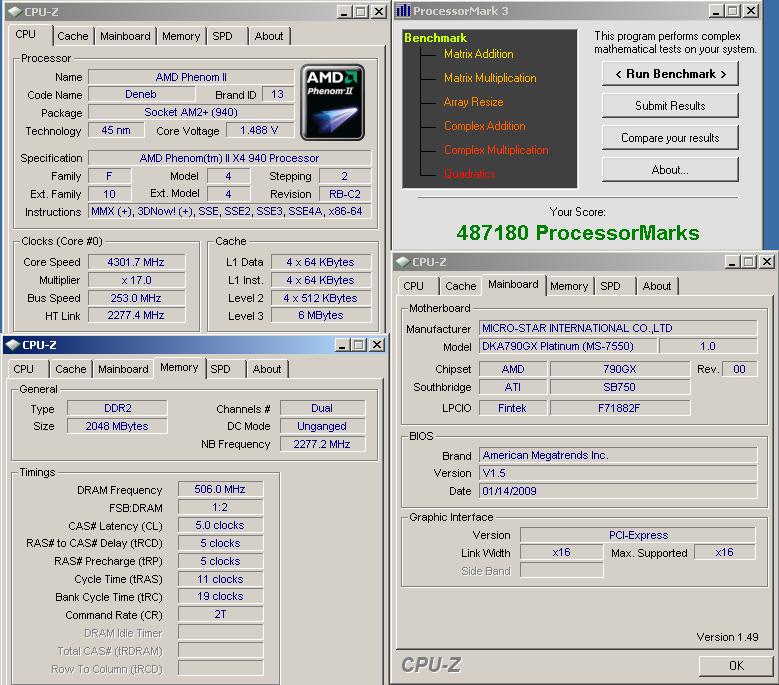Click the memory Type value DDR2
779x685 pixels.
coord(117,408)
